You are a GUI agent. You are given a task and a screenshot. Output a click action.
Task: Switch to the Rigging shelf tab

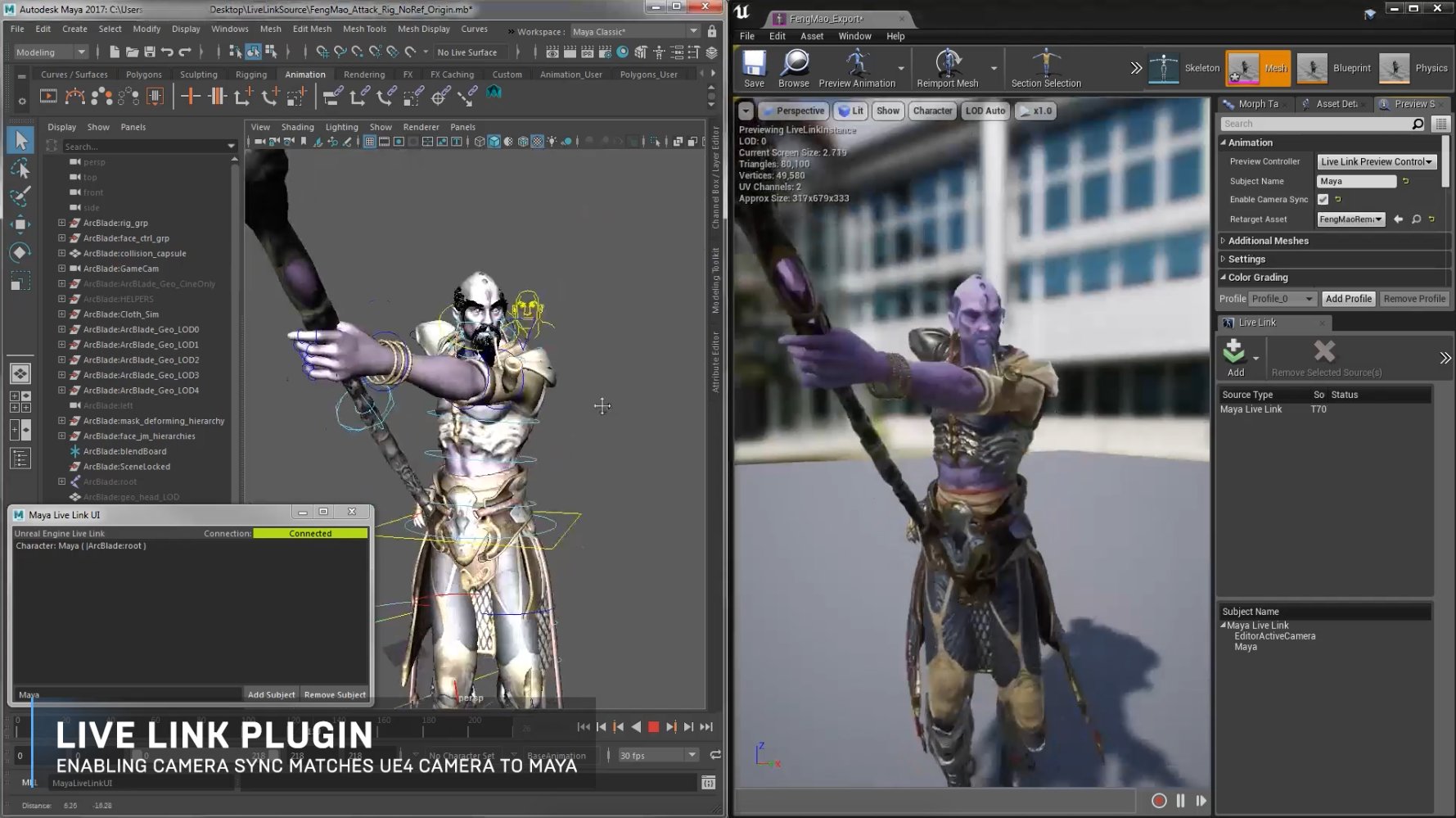click(250, 75)
